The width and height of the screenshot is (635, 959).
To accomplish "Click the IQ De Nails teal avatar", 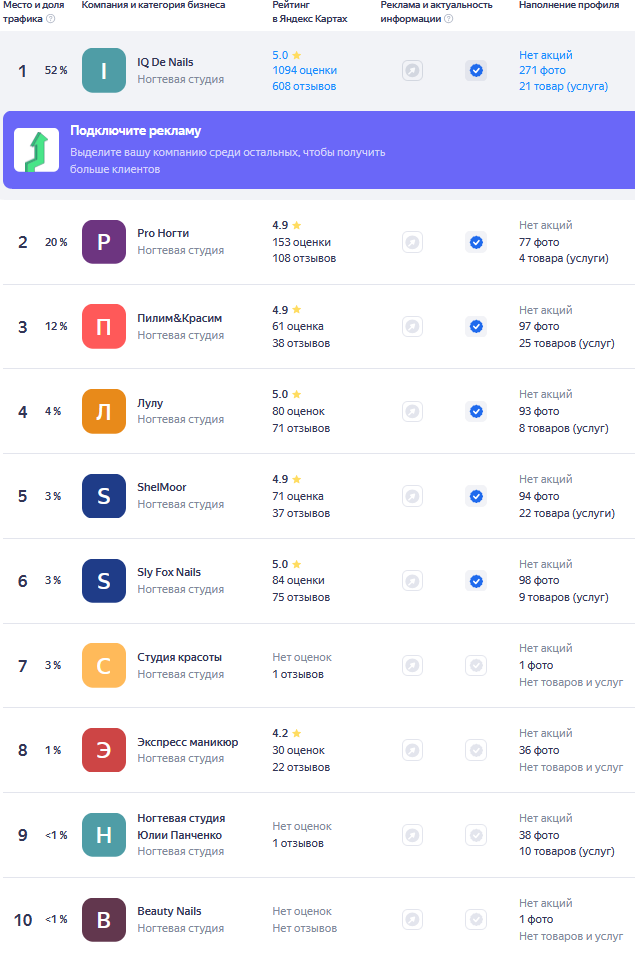I will (x=104, y=71).
